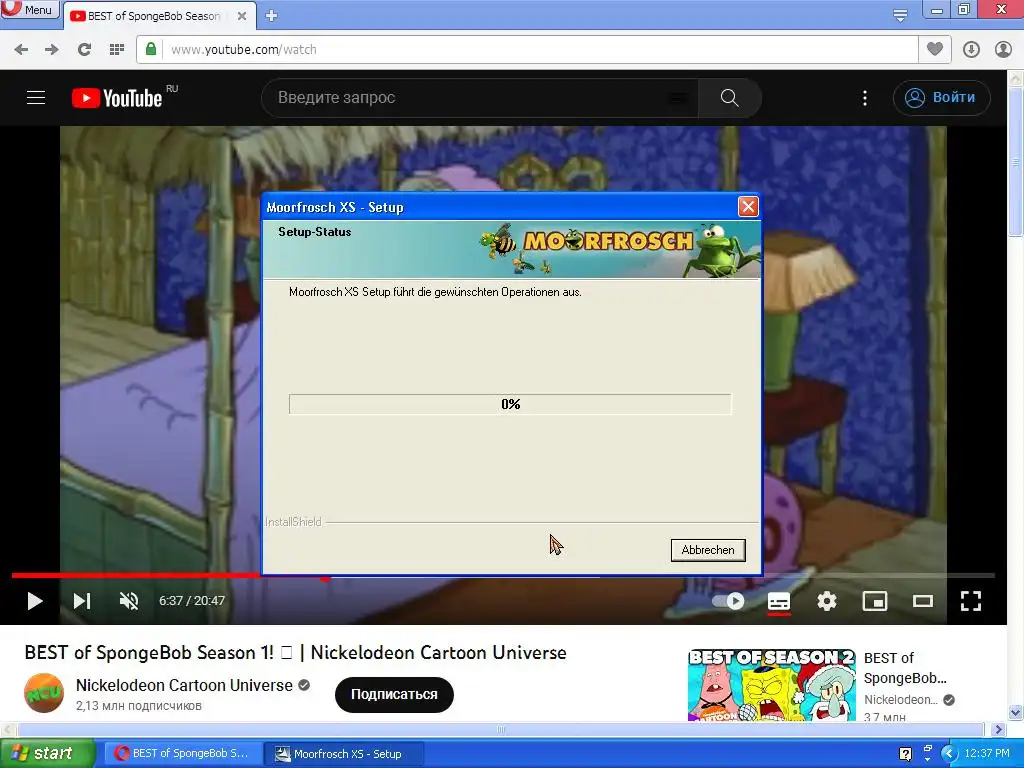Switch to BEST of SpongeBob Season tab
The width and height of the screenshot is (1024, 768).
click(154, 16)
